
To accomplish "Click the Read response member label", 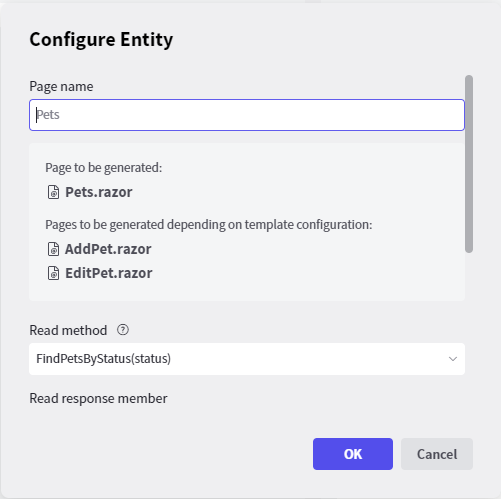I will point(98,399).
